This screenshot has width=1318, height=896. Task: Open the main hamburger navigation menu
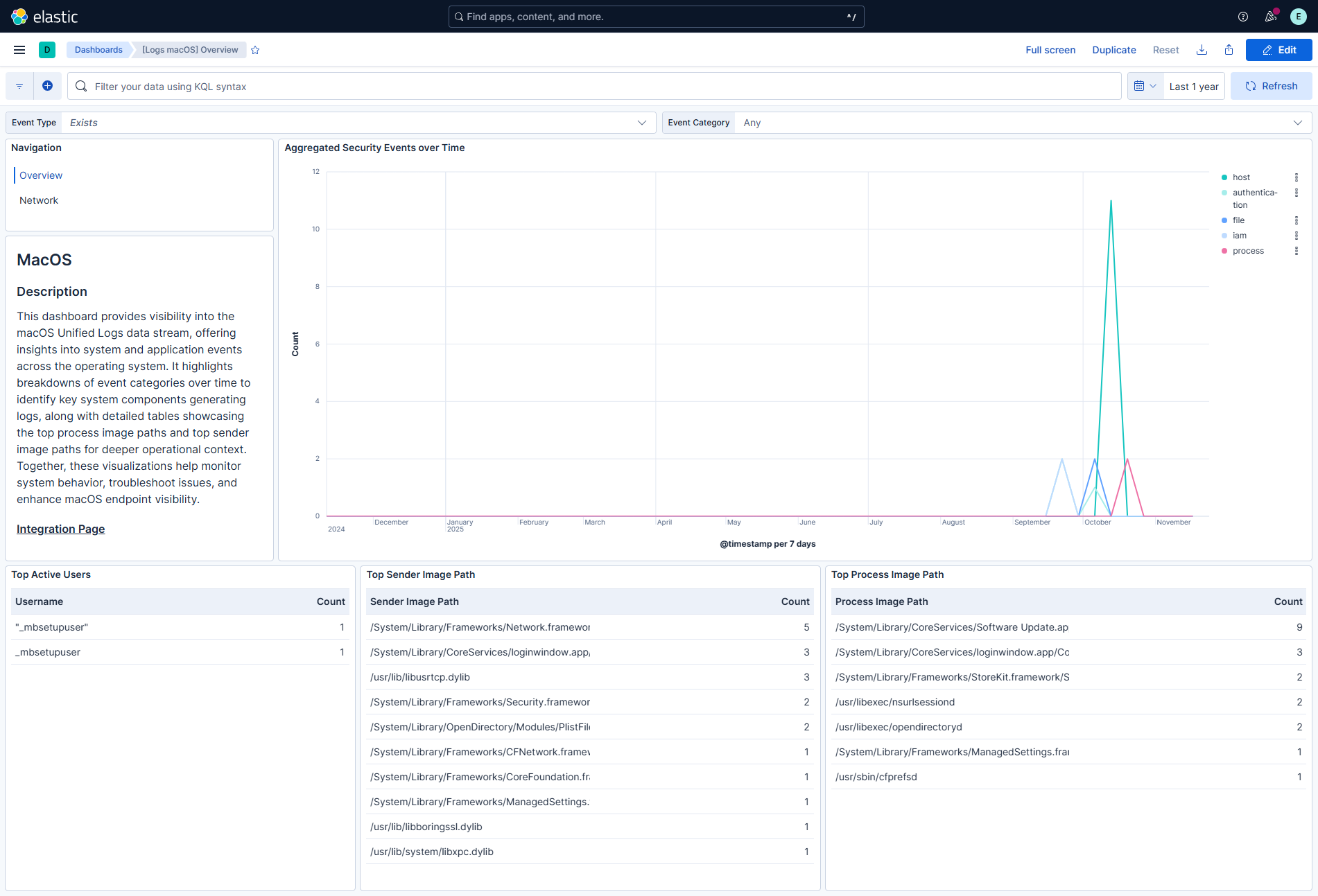tap(19, 49)
